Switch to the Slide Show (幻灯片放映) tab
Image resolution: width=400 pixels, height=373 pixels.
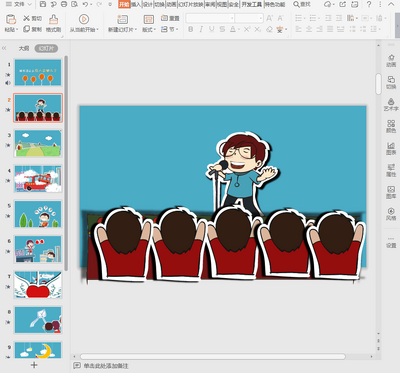tap(191, 4)
